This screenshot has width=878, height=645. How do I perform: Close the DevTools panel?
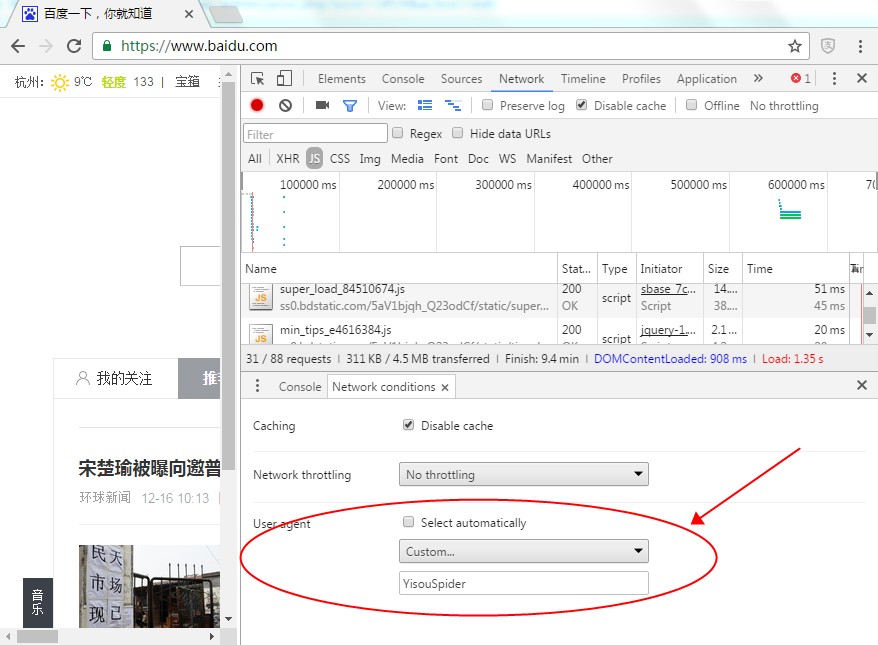coord(862,78)
